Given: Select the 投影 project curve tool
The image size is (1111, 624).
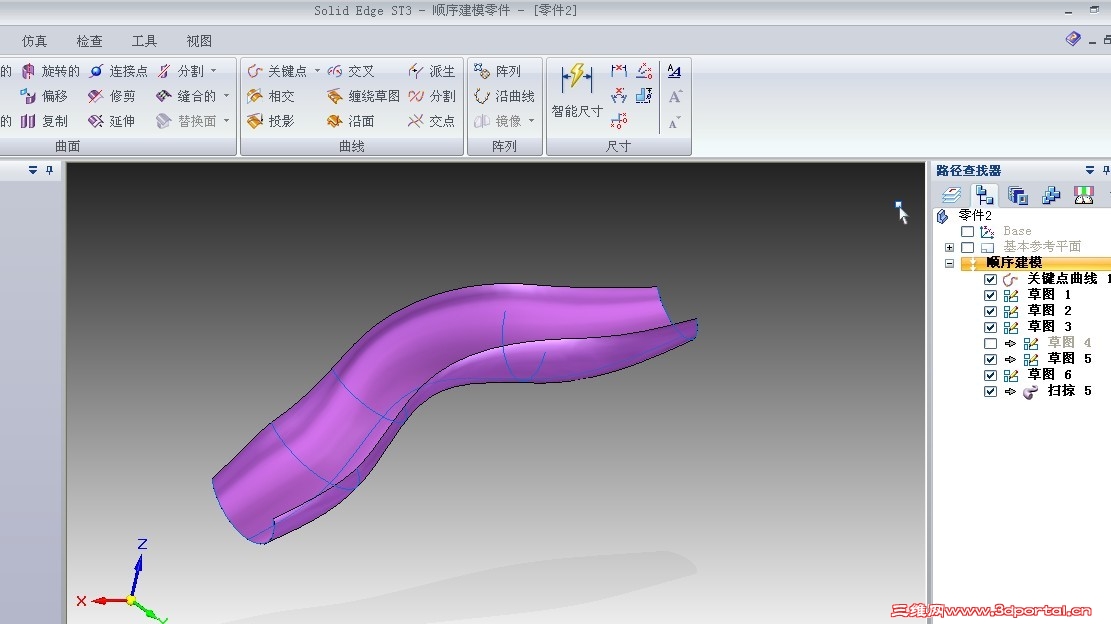Looking at the screenshot, I should [x=271, y=121].
